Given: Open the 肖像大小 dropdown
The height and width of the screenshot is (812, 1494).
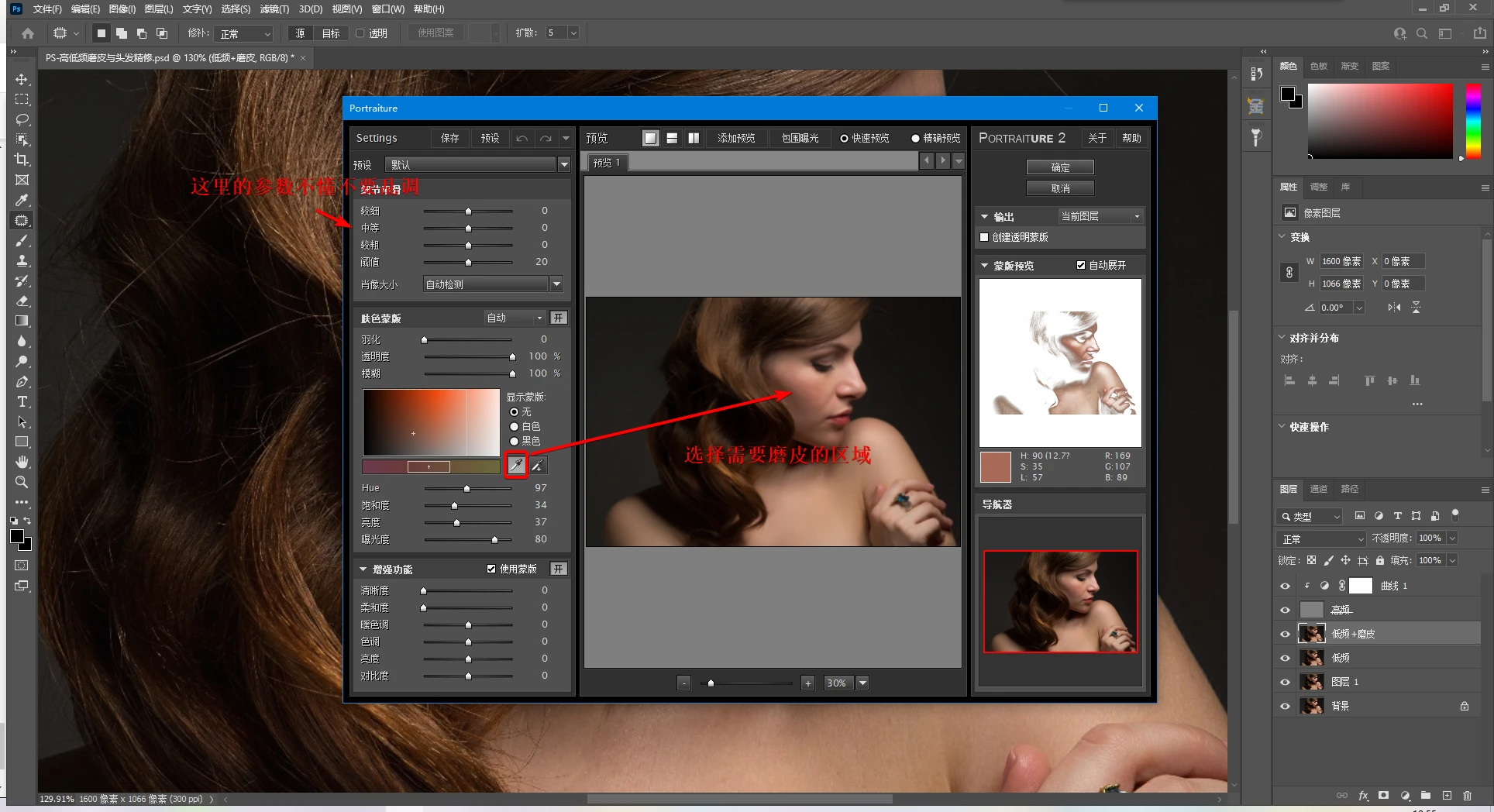Looking at the screenshot, I should 556,284.
